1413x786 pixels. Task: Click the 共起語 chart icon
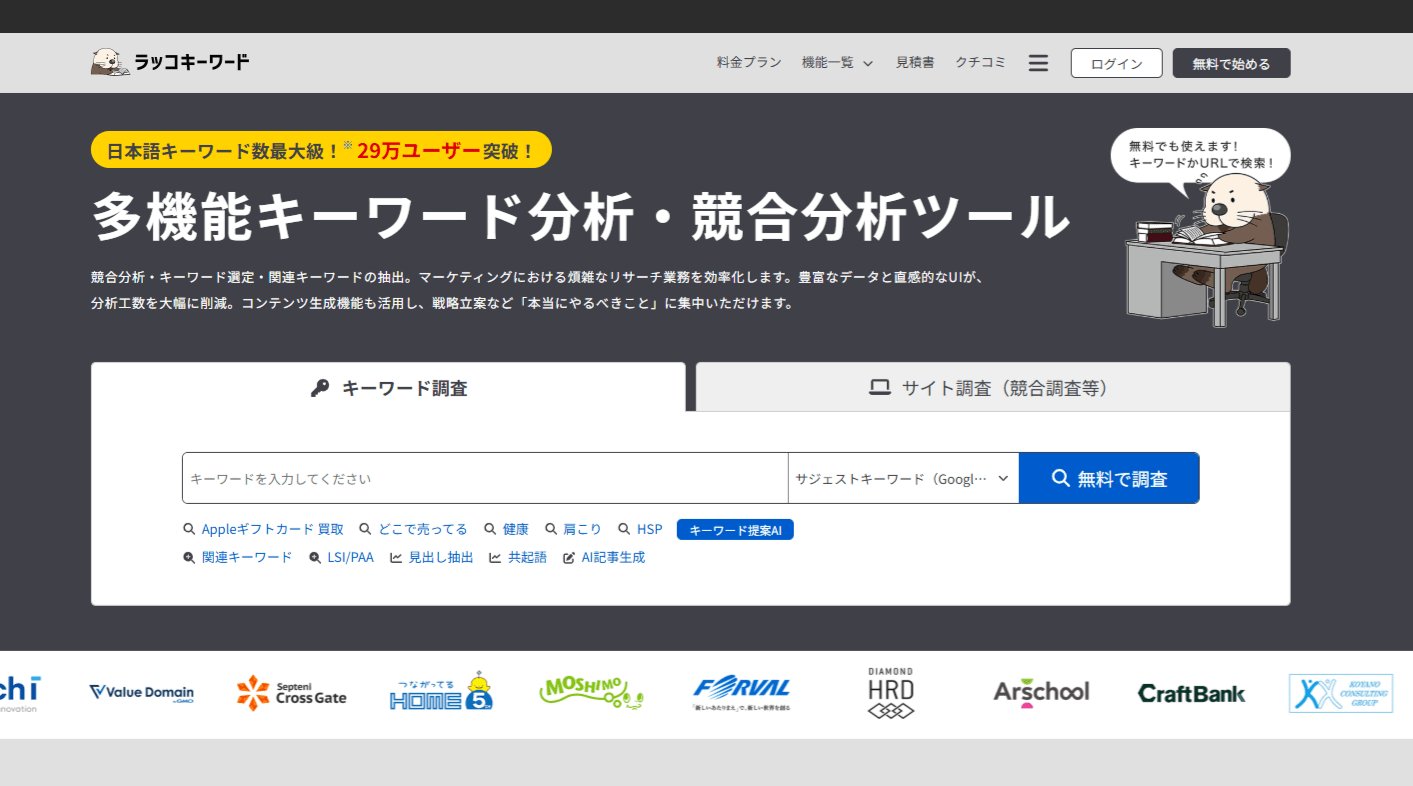pyautogui.click(x=495, y=558)
